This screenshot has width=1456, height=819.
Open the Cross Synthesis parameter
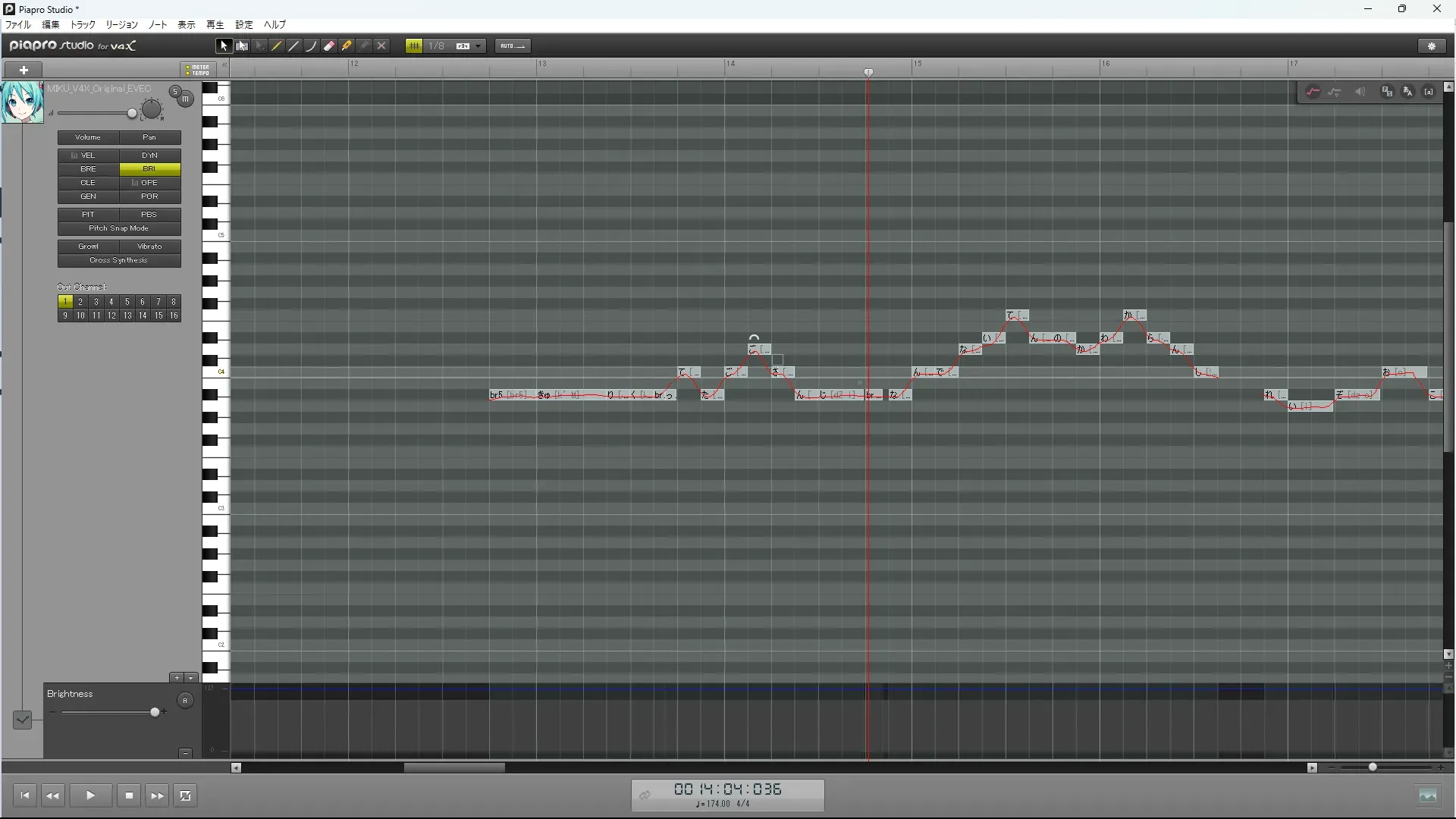(x=119, y=260)
